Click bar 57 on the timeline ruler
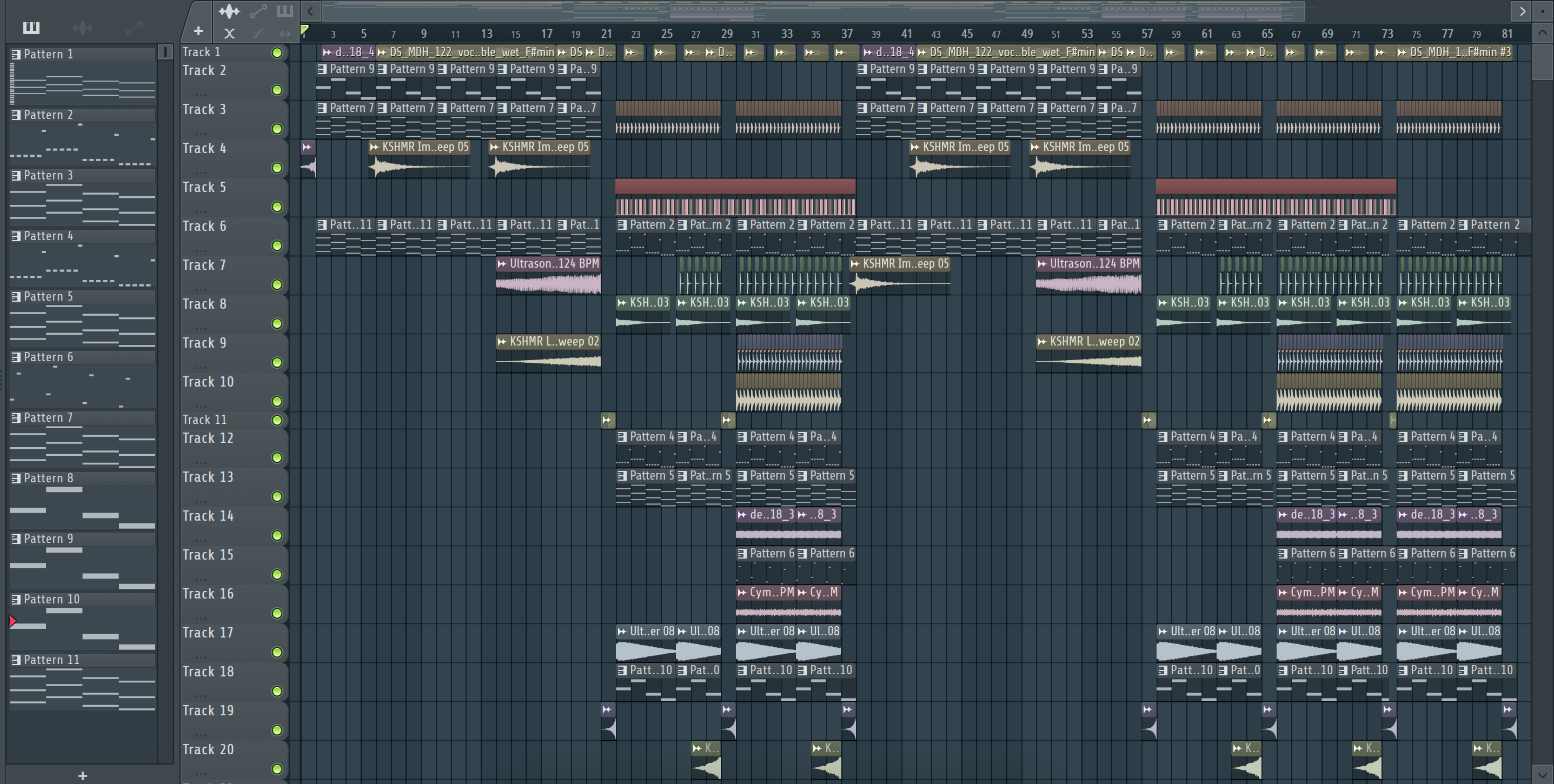The height and width of the screenshot is (784, 1554). 1147,34
